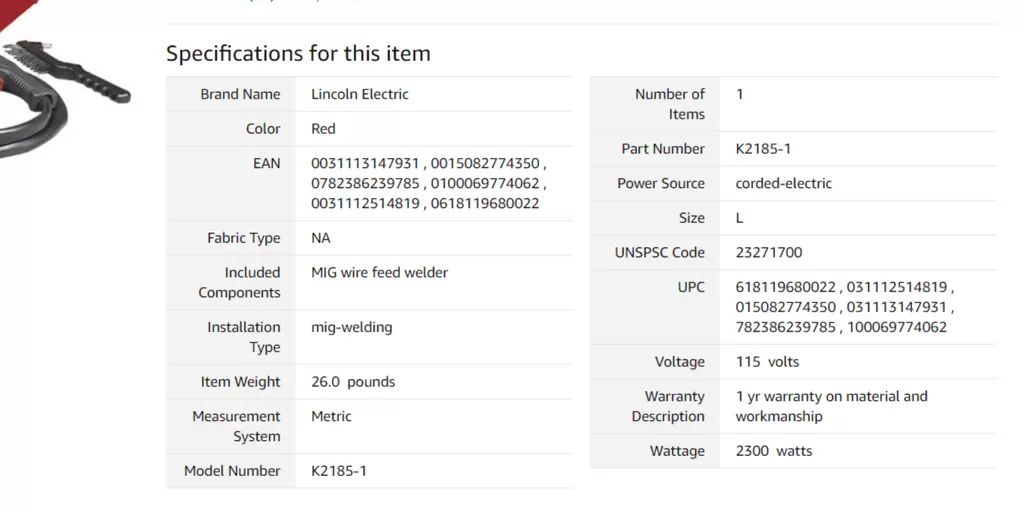This screenshot has height=512, width=1024.
Task: Select UPC code 031112514819
Action: (896, 287)
